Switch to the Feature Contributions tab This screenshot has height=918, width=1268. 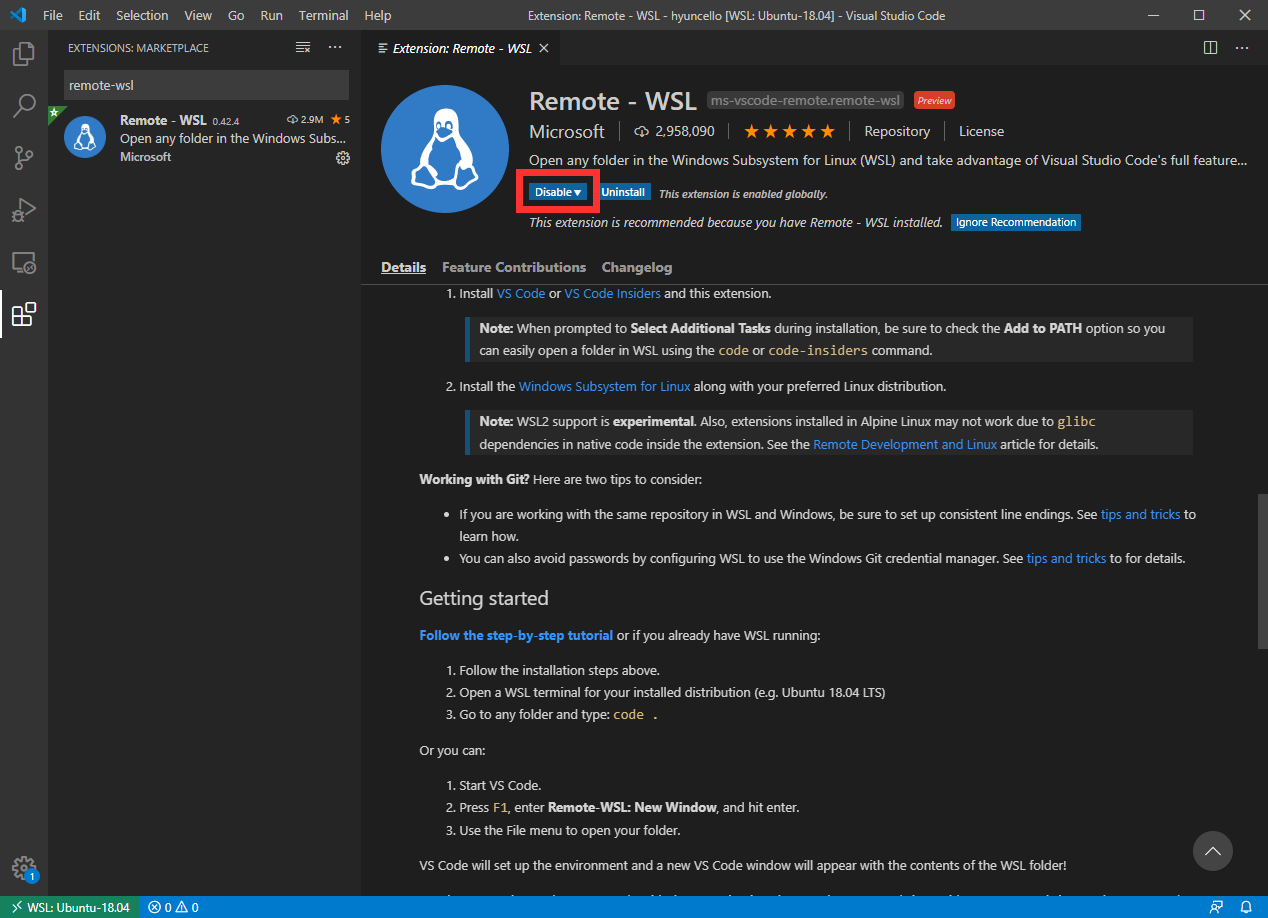(x=514, y=267)
